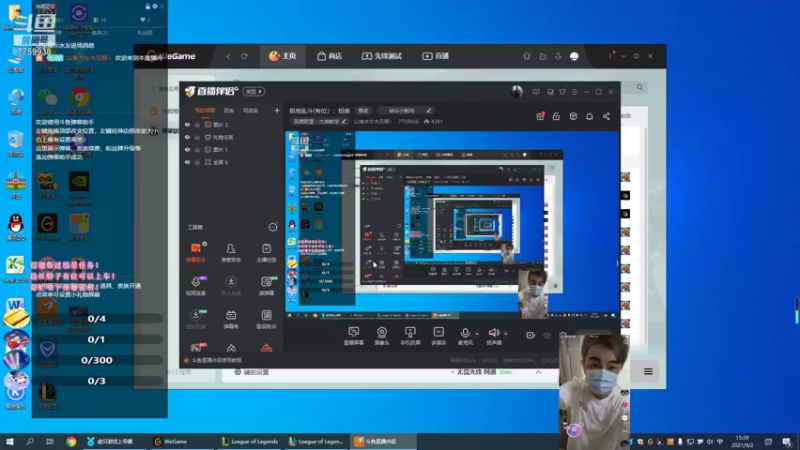This screenshot has width=800, height=450.
Task: Open notifications bell in streaming app
Action: (589, 116)
